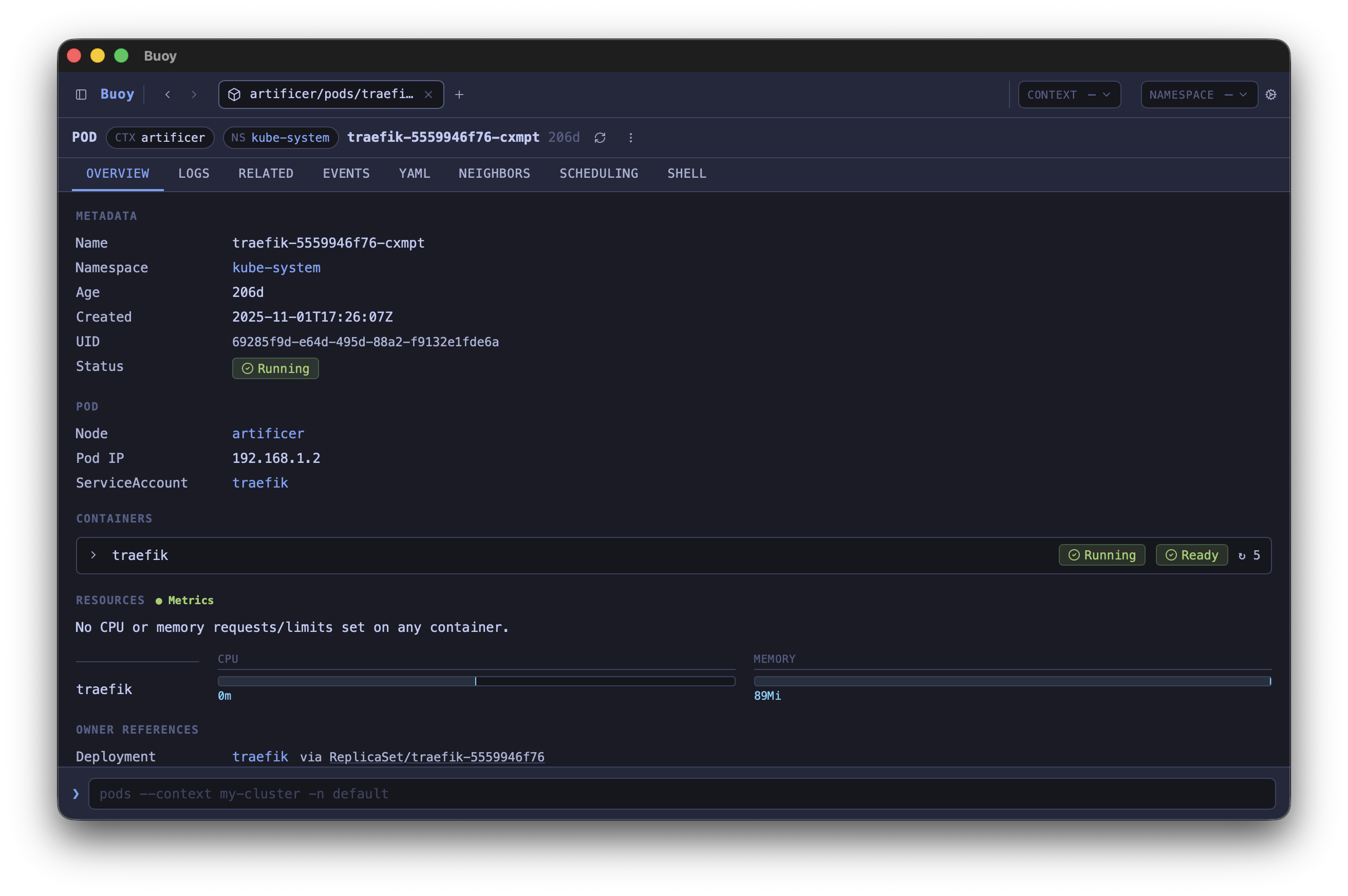Open the traefik ServiceAccount link
The height and width of the screenshot is (896, 1348).
click(260, 483)
